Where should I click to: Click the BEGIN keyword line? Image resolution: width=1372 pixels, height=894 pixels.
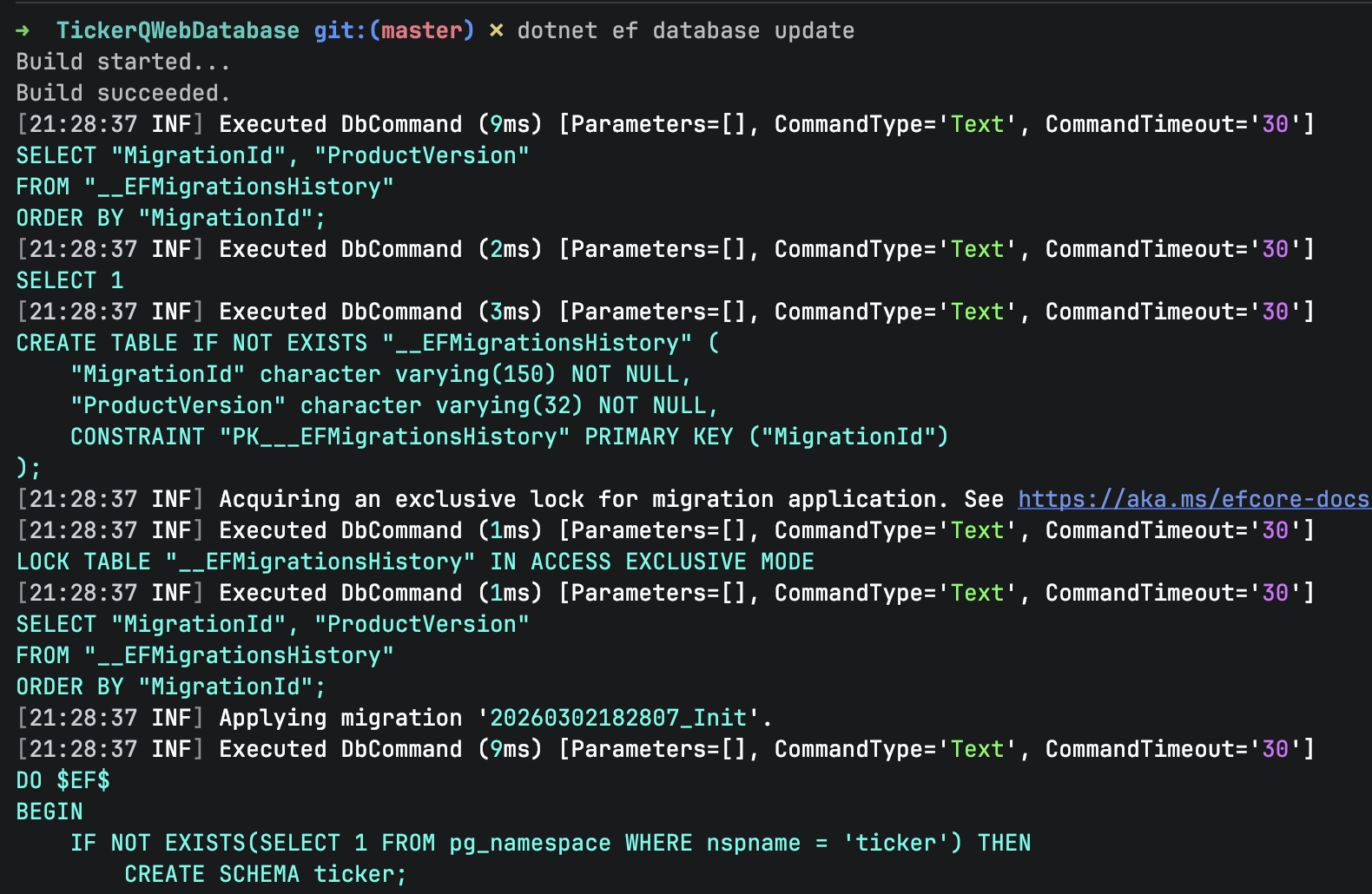[x=49, y=812]
